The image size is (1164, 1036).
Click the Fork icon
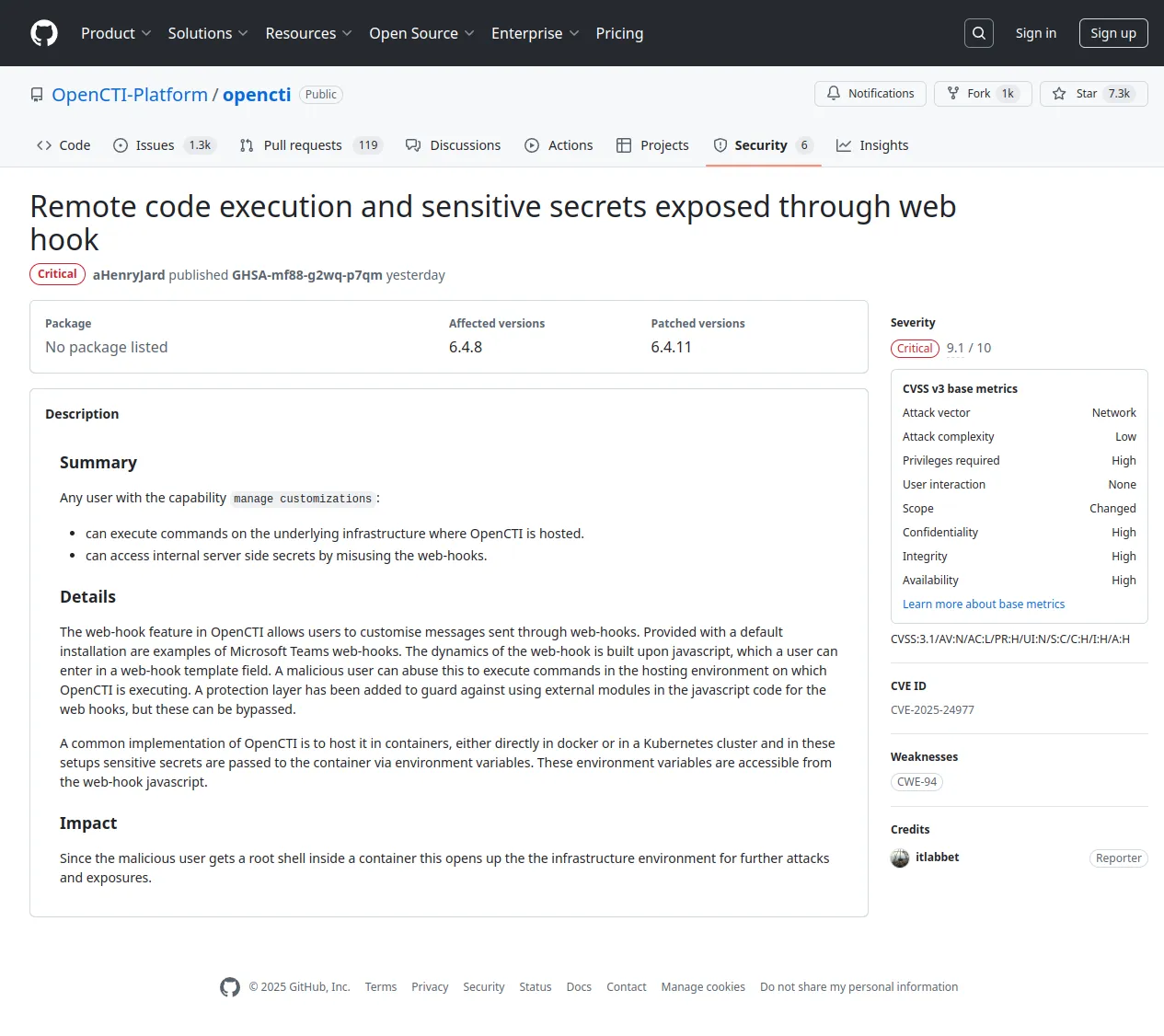pyautogui.click(x=953, y=94)
